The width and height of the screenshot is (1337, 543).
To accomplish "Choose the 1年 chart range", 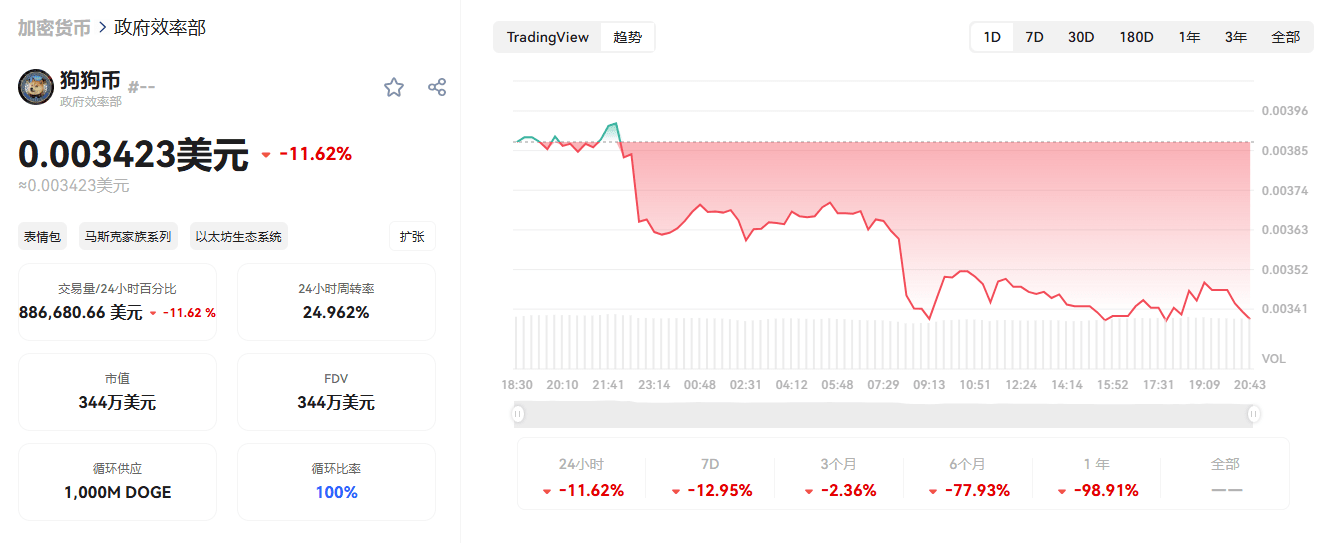I will [1189, 37].
